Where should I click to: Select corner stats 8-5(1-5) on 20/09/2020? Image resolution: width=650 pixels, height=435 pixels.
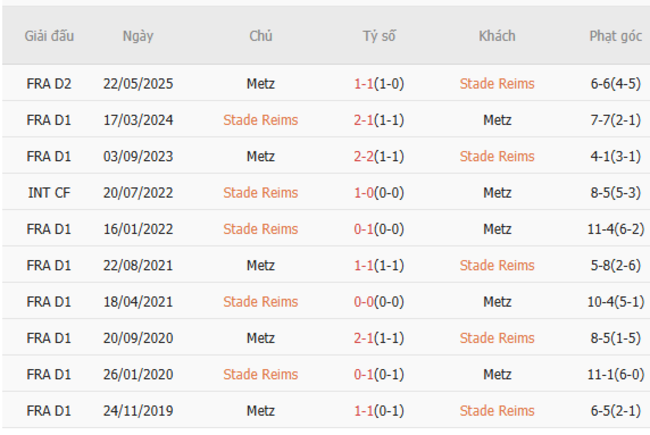615,338
